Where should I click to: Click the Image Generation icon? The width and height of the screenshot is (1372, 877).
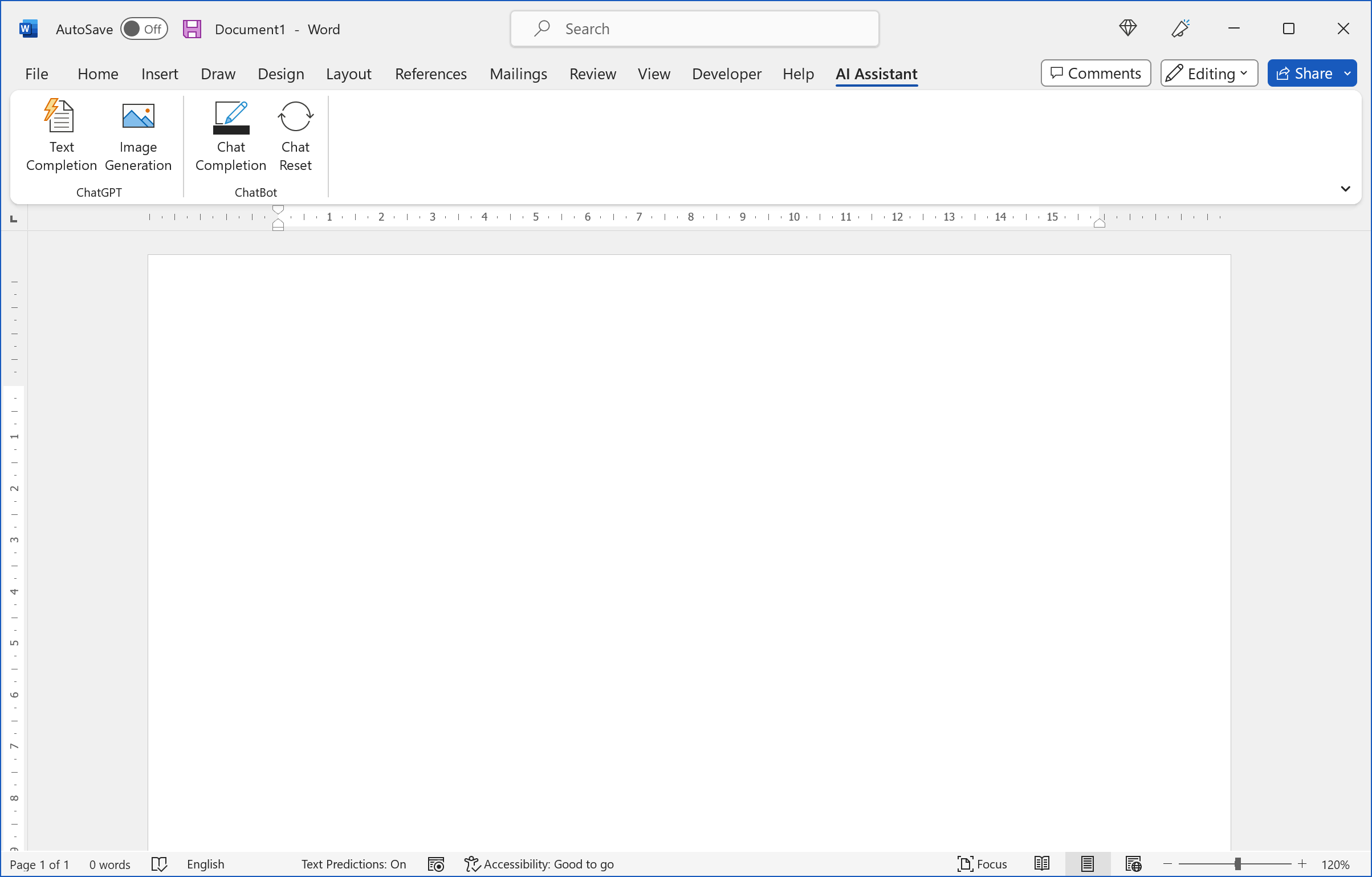(138, 117)
